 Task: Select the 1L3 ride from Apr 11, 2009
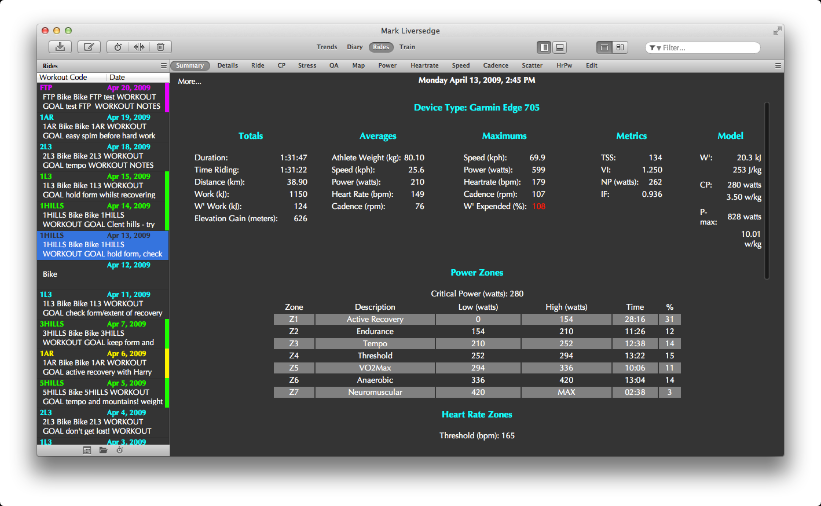(x=102, y=304)
